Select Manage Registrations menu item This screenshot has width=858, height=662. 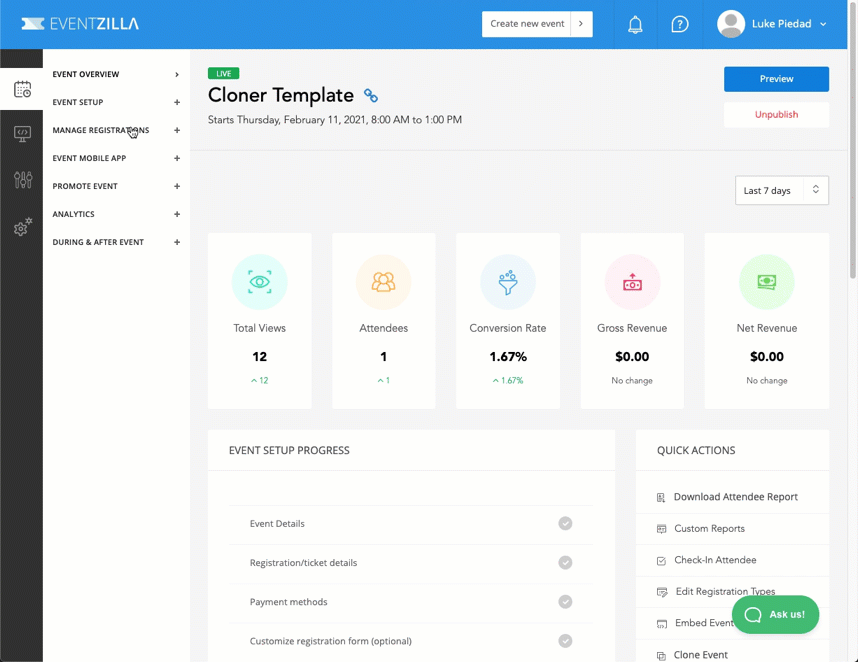coord(101,130)
